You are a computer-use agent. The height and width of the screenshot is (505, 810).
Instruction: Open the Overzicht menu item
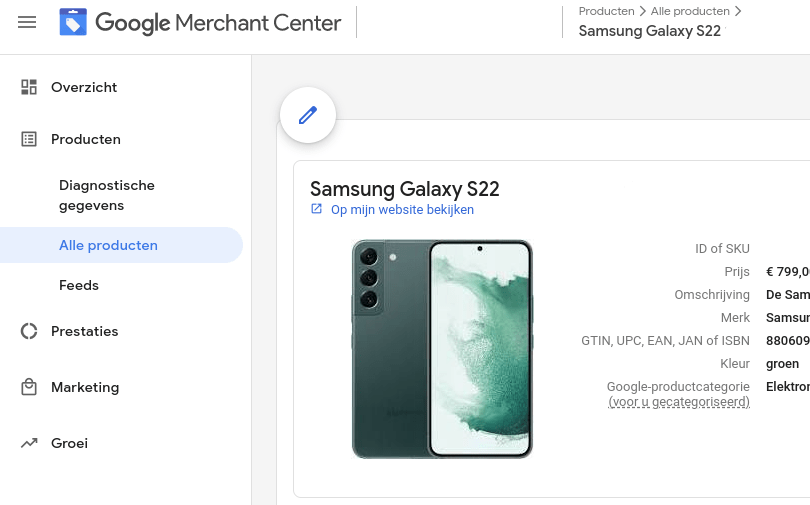click(84, 87)
